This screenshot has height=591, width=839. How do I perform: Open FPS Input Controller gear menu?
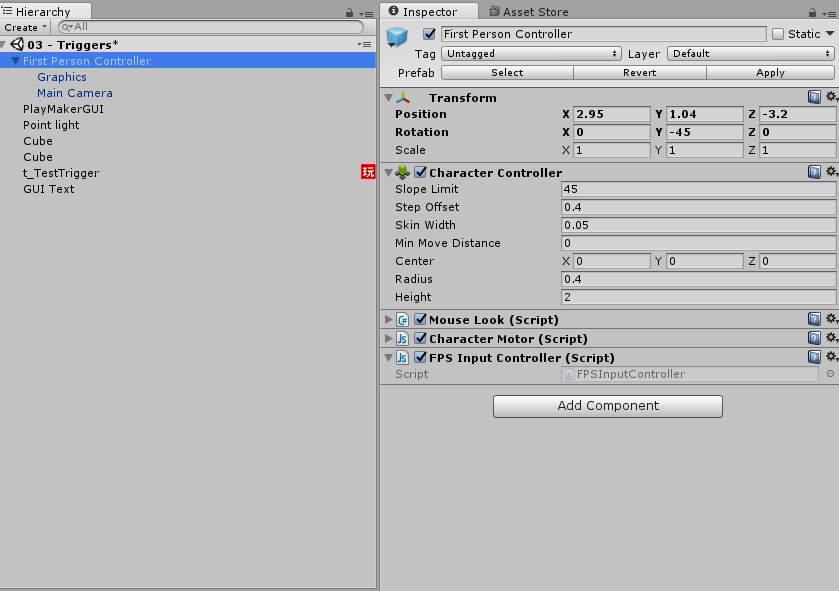pos(831,357)
